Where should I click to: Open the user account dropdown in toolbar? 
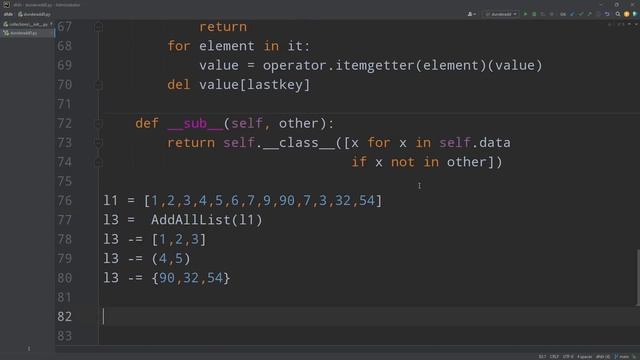click(471, 14)
